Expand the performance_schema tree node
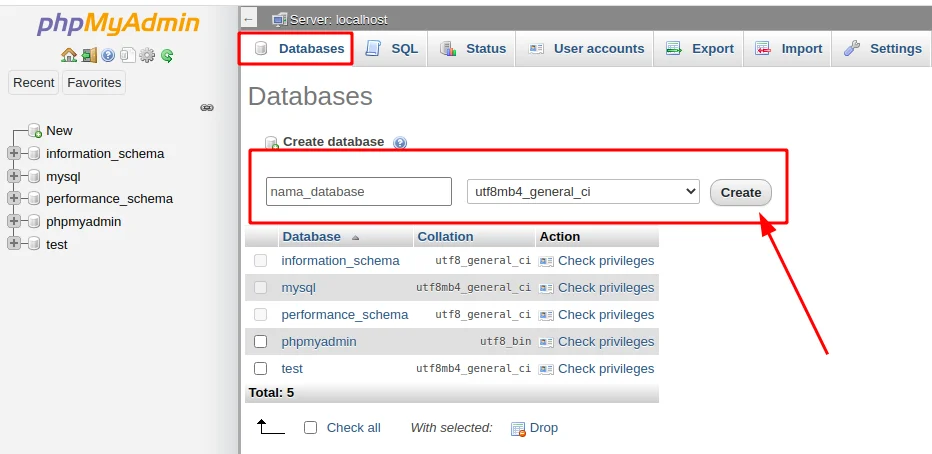Image resolution: width=932 pixels, height=454 pixels. point(14,199)
